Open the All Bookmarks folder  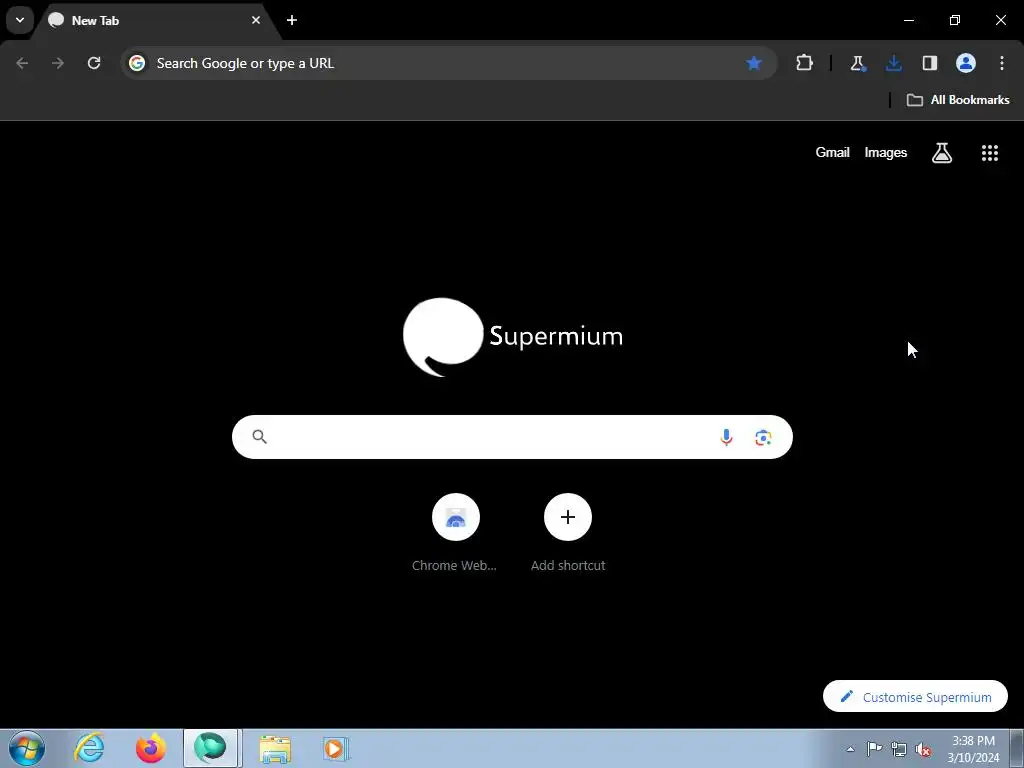[958, 100]
